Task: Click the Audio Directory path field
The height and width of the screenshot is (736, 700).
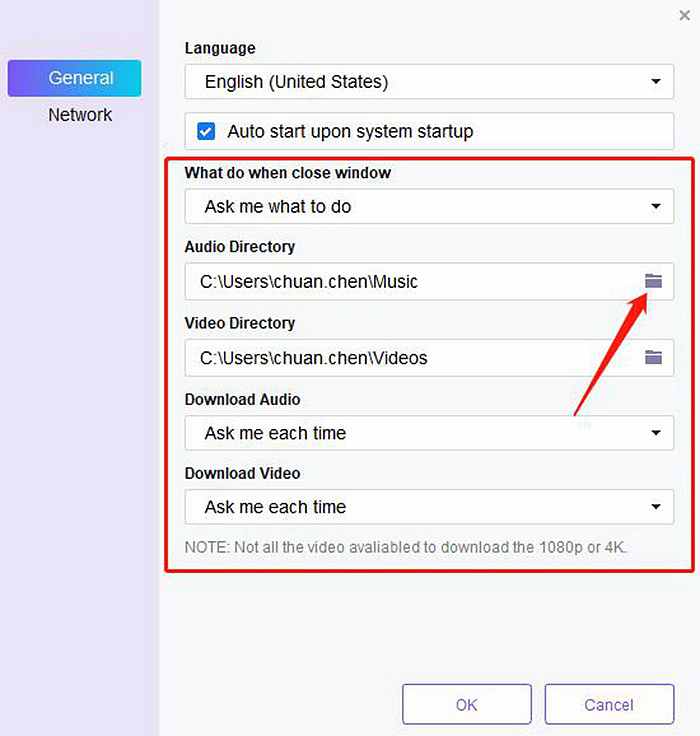Action: [x=413, y=282]
